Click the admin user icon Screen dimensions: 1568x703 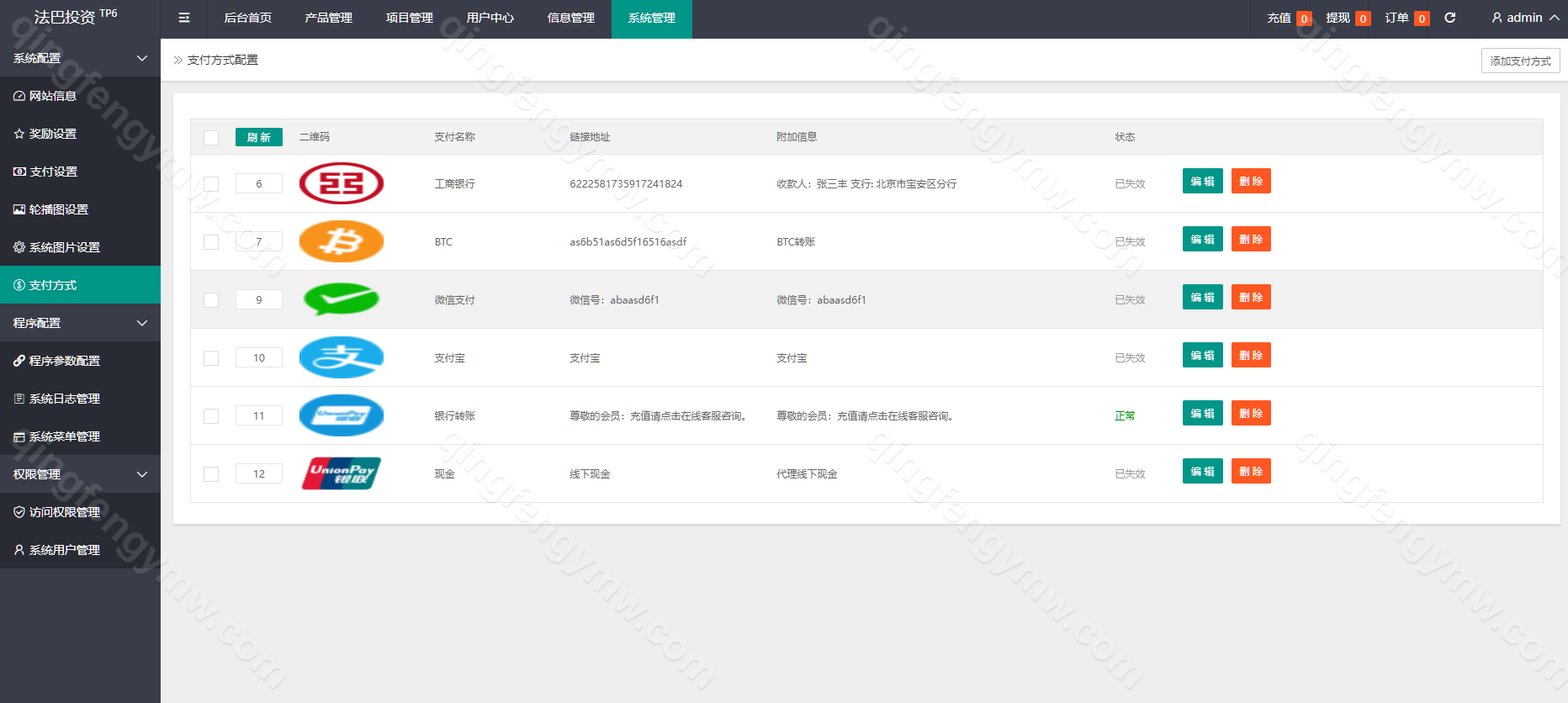coord(1496,18)
